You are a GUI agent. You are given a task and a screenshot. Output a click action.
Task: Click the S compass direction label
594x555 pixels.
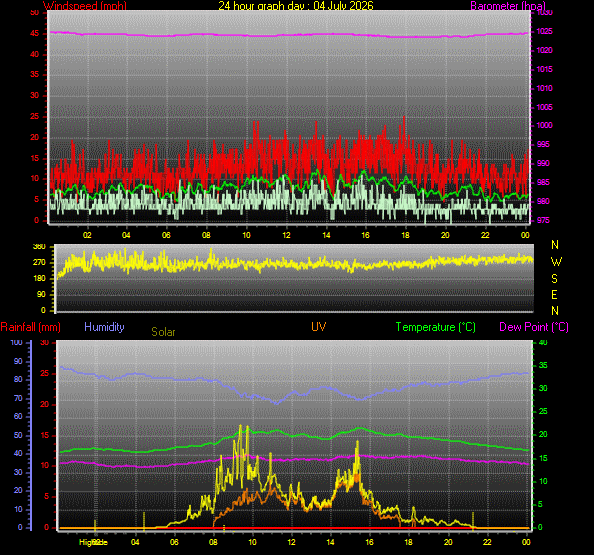coord(555,279)
